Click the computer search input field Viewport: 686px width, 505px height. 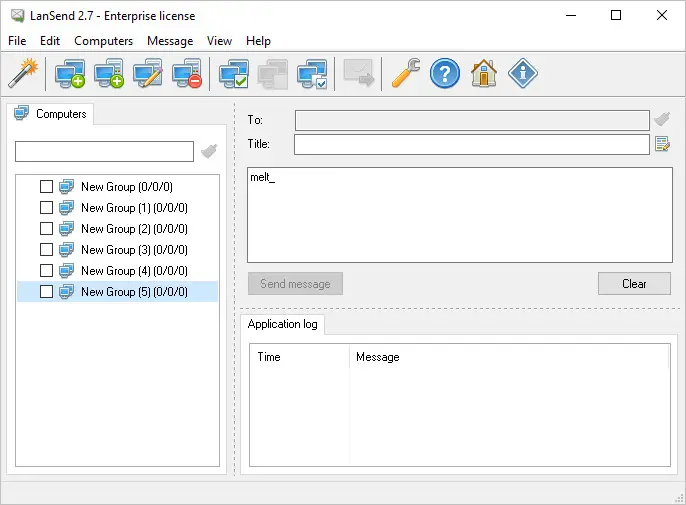coord(105,151)
